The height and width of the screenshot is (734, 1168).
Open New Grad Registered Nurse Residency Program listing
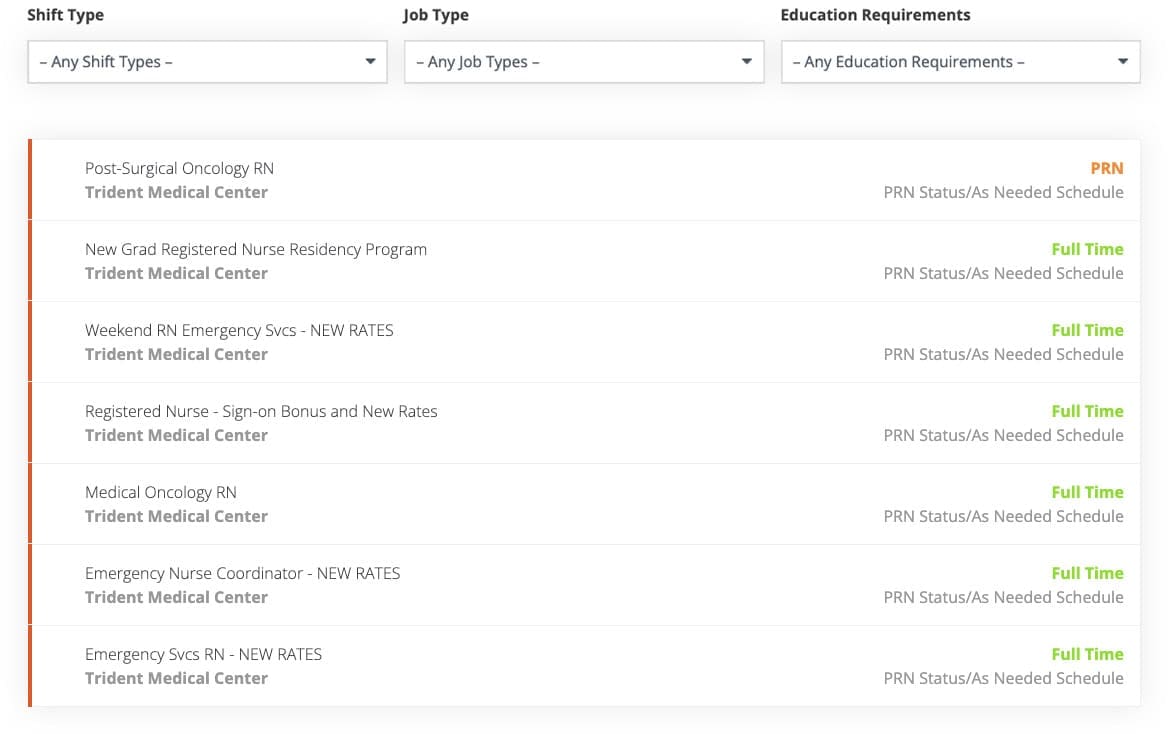pyautogui.click(x=256, y=250)
